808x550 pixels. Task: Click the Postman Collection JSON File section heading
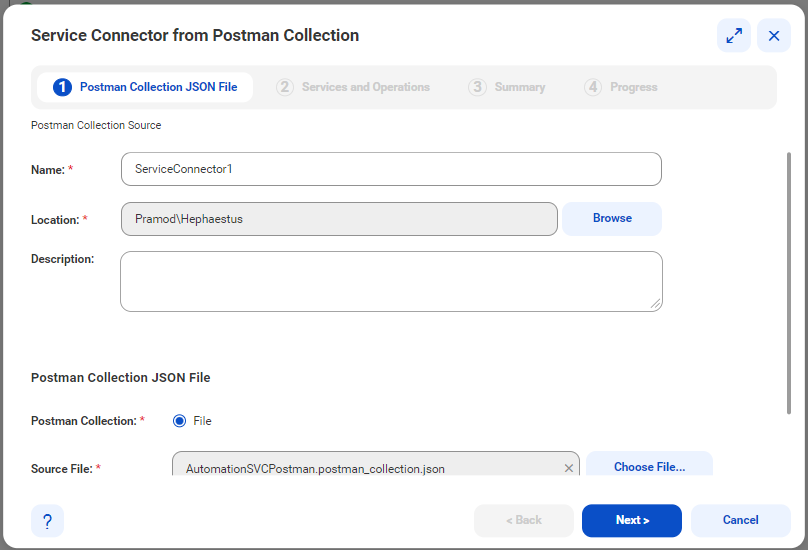tap(121, 378)
